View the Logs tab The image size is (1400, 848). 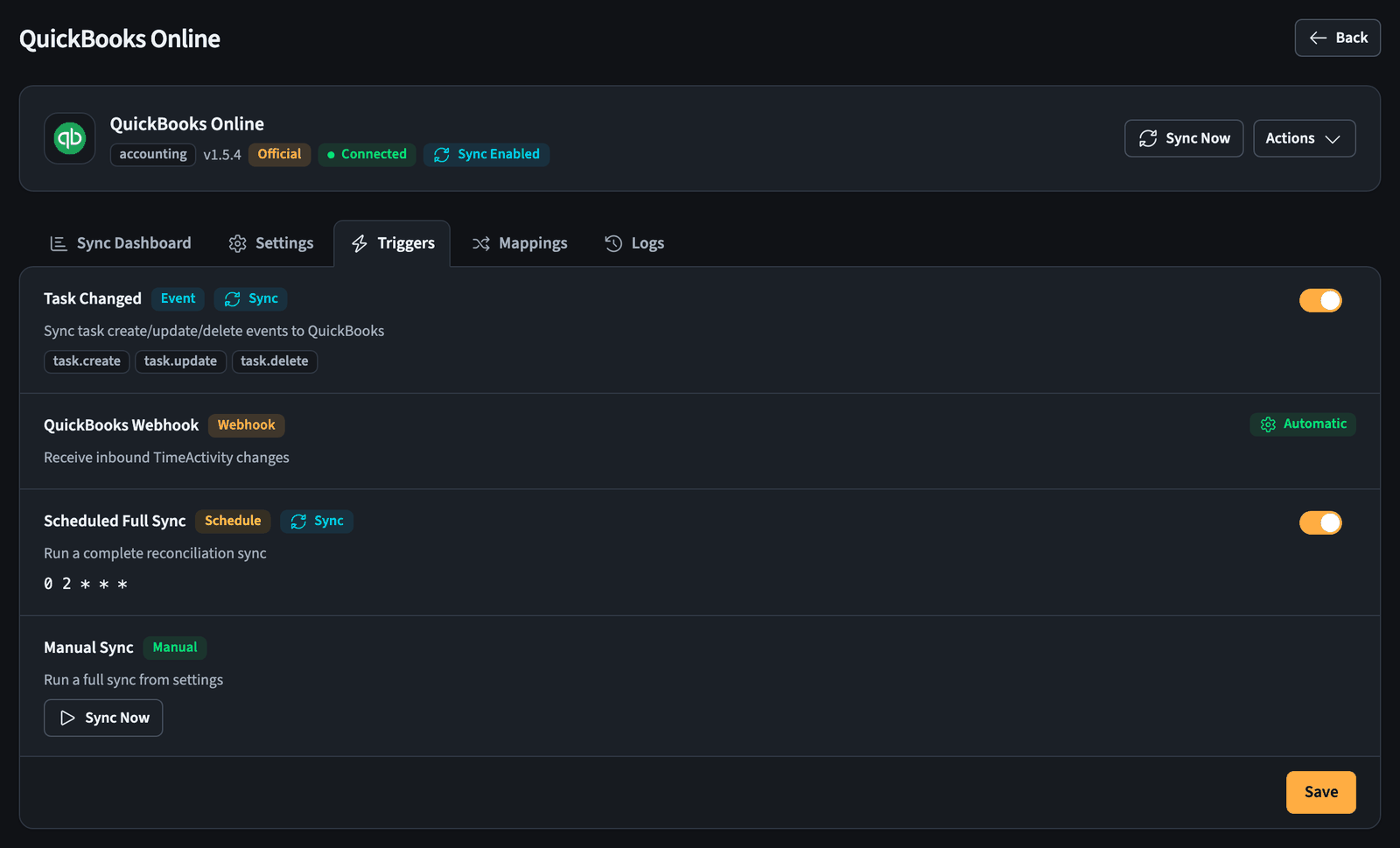point(634,243)
